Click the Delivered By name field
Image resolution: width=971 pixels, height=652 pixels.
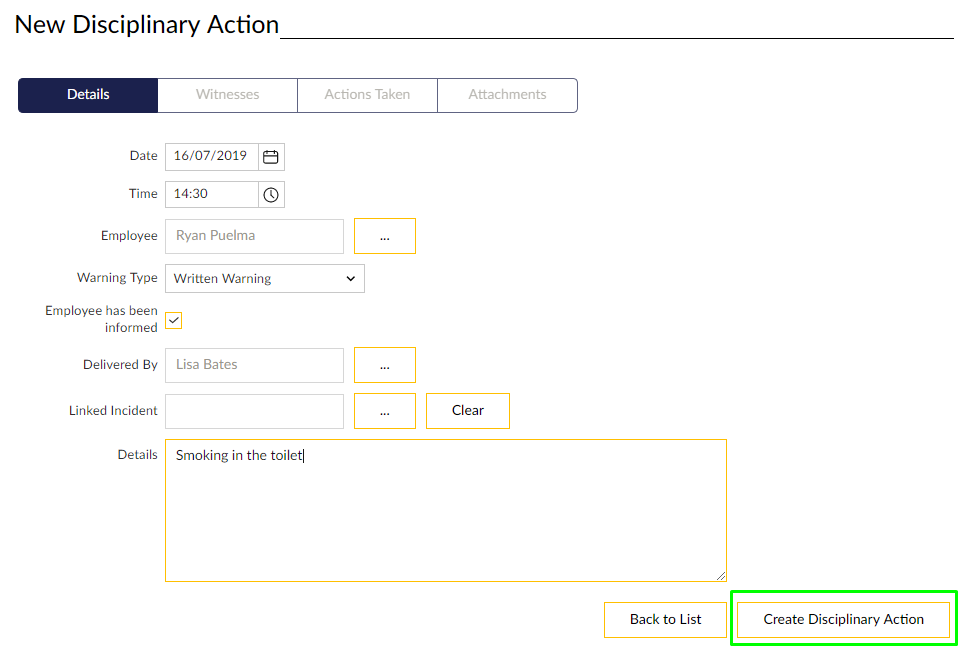click(255, 365)
